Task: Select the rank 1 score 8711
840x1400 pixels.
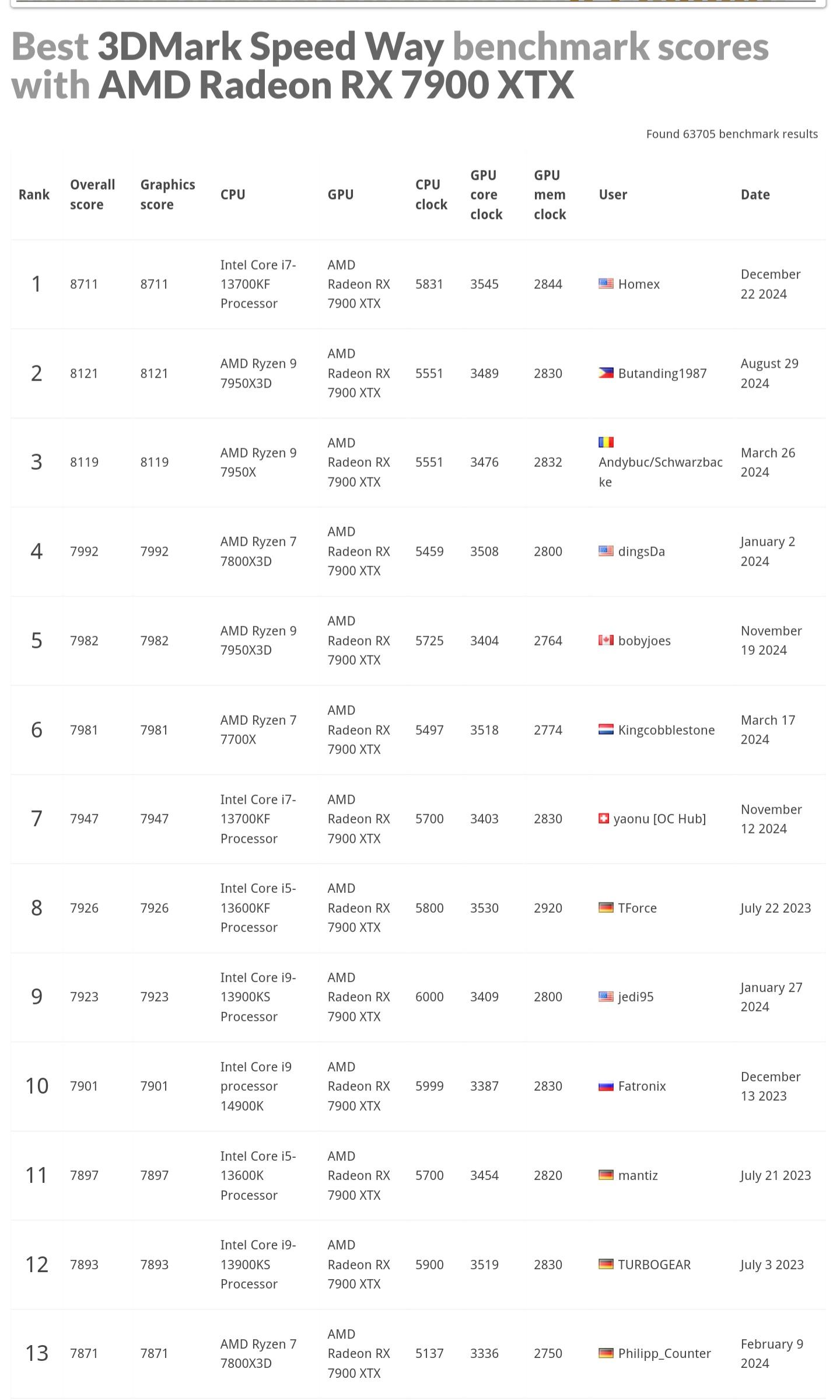Action: click(x=84, y=284)
